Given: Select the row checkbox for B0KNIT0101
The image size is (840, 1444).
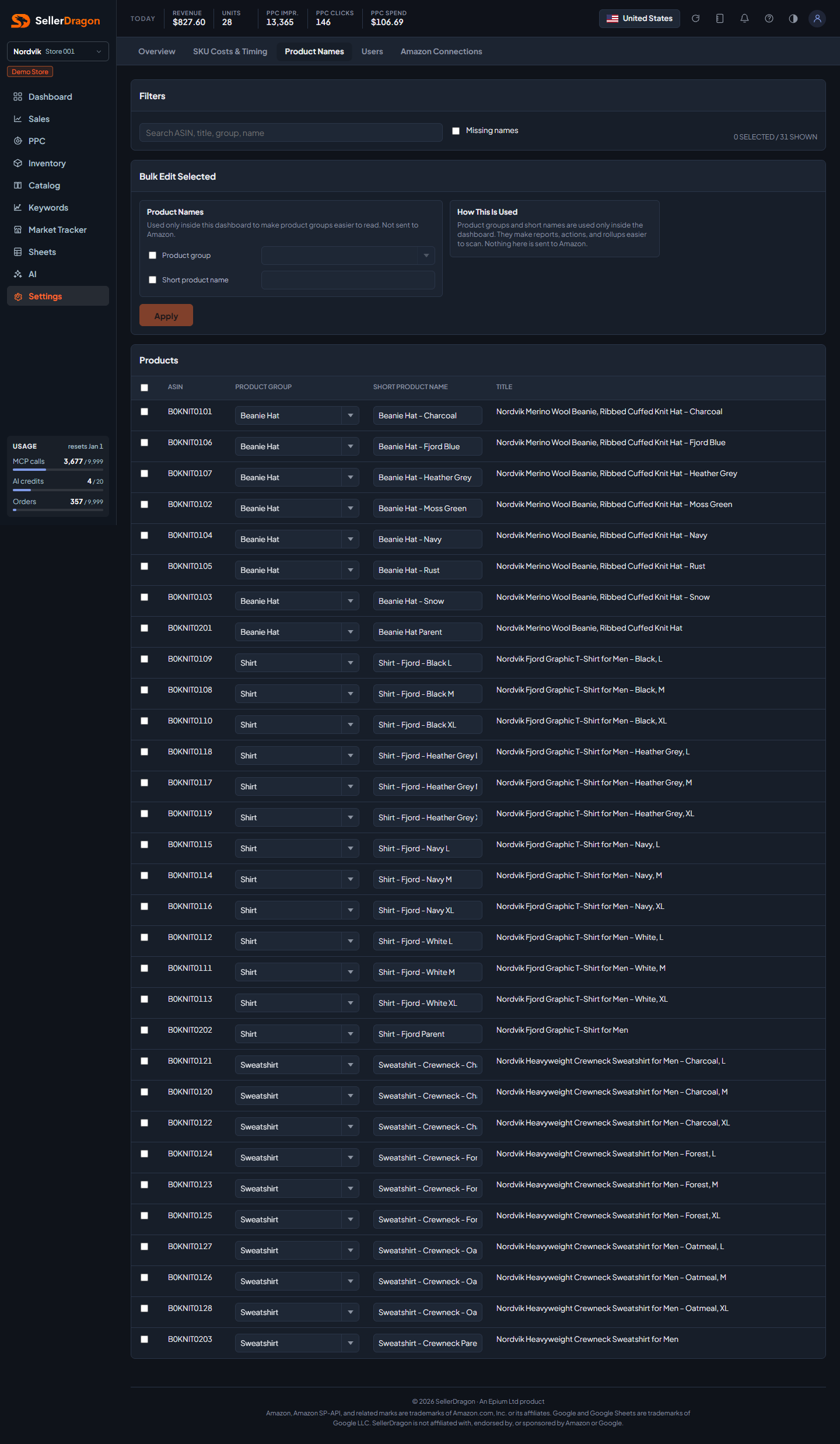Looking at the screenshot, I should (145, 412).
